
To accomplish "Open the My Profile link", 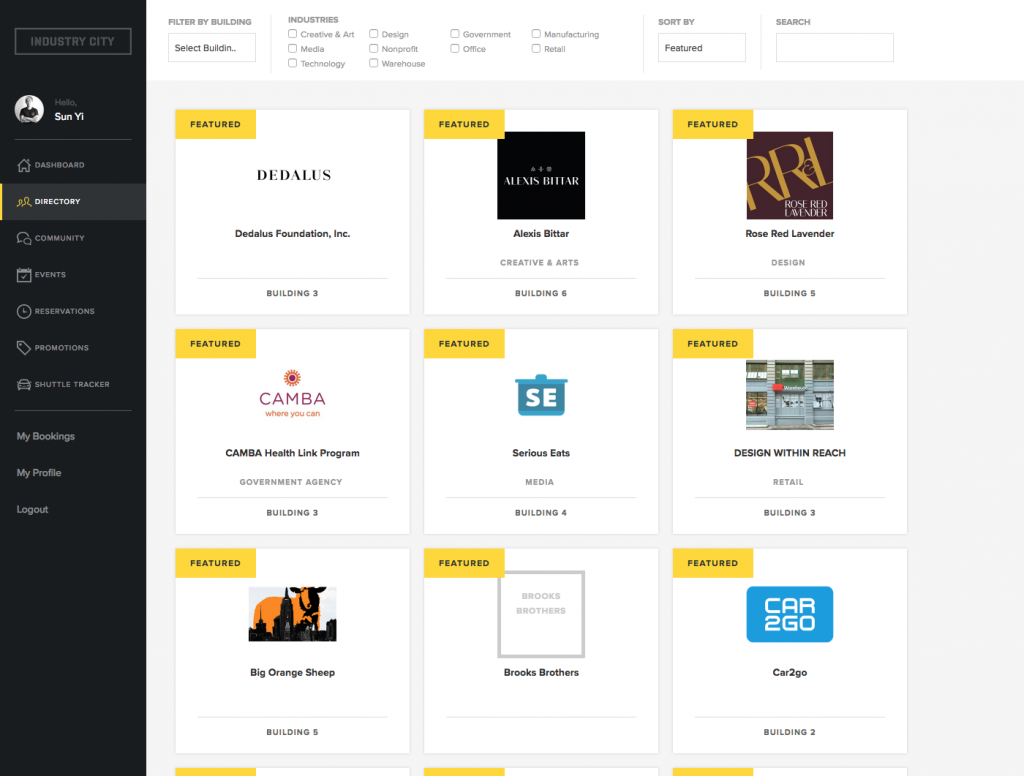I will (39, 473).
